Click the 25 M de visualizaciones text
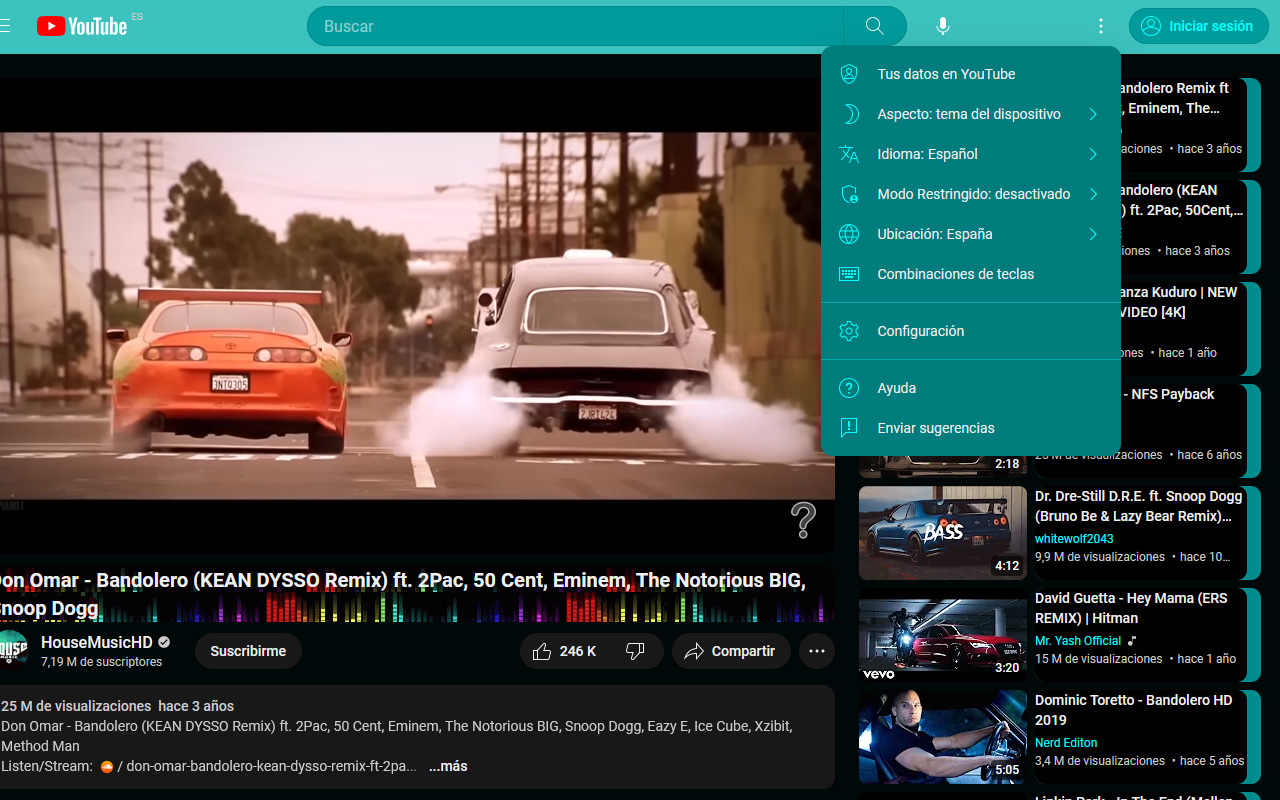 76,706
